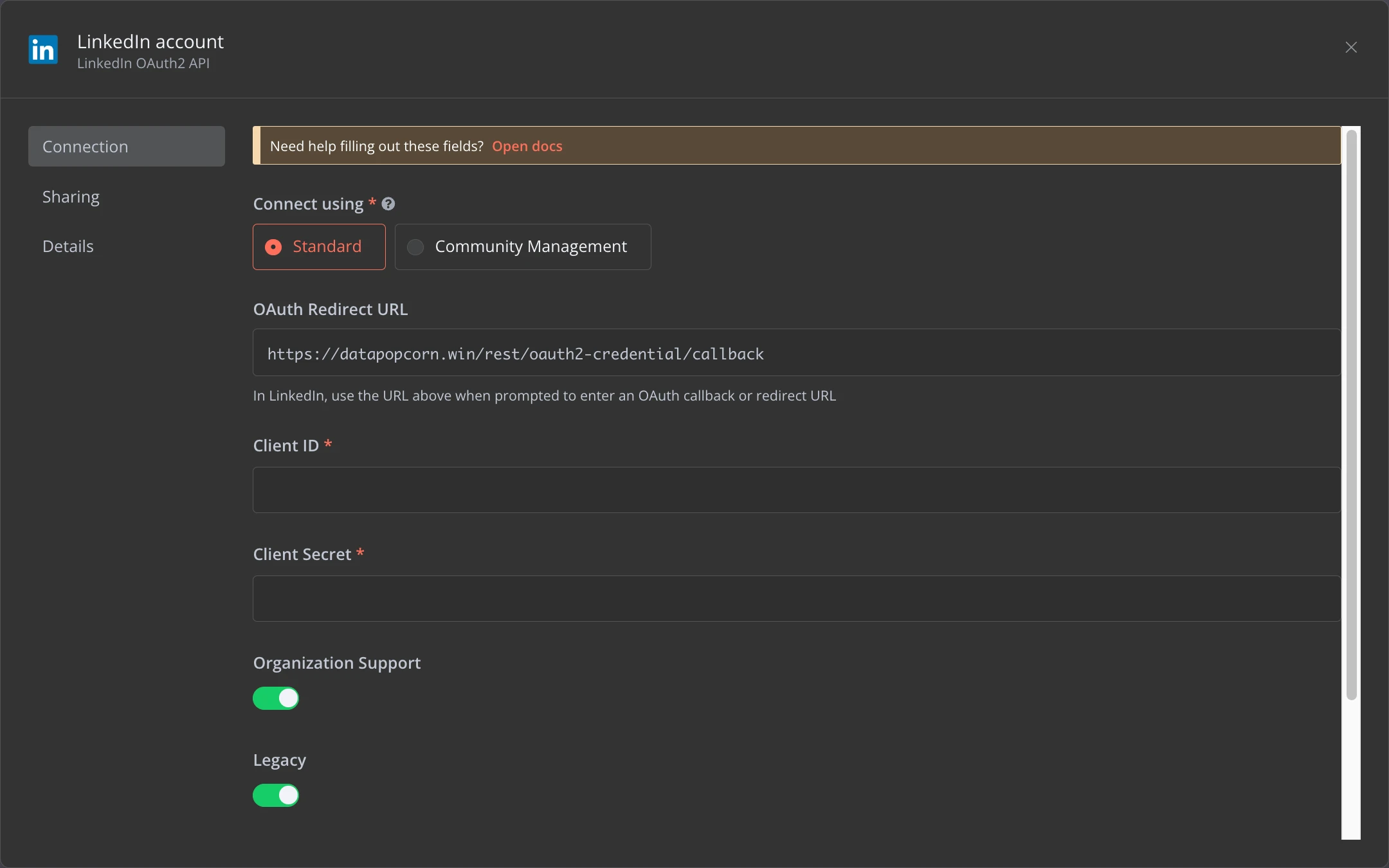
Task: Click the LinkedIn OAuth2 API subtitle
Action: [x=143, y=63]
